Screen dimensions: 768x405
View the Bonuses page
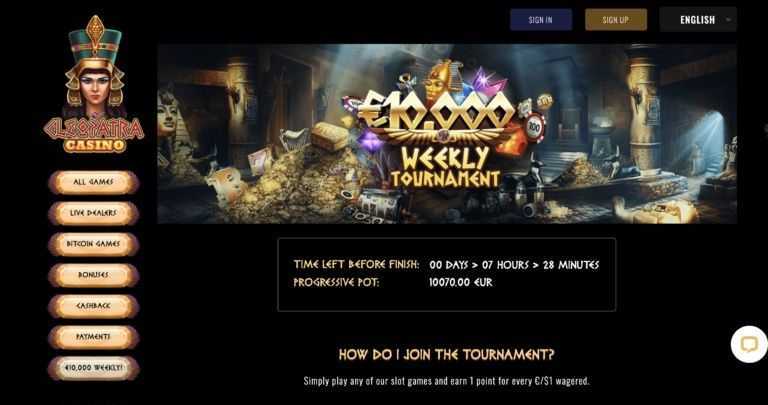point(94,275)
